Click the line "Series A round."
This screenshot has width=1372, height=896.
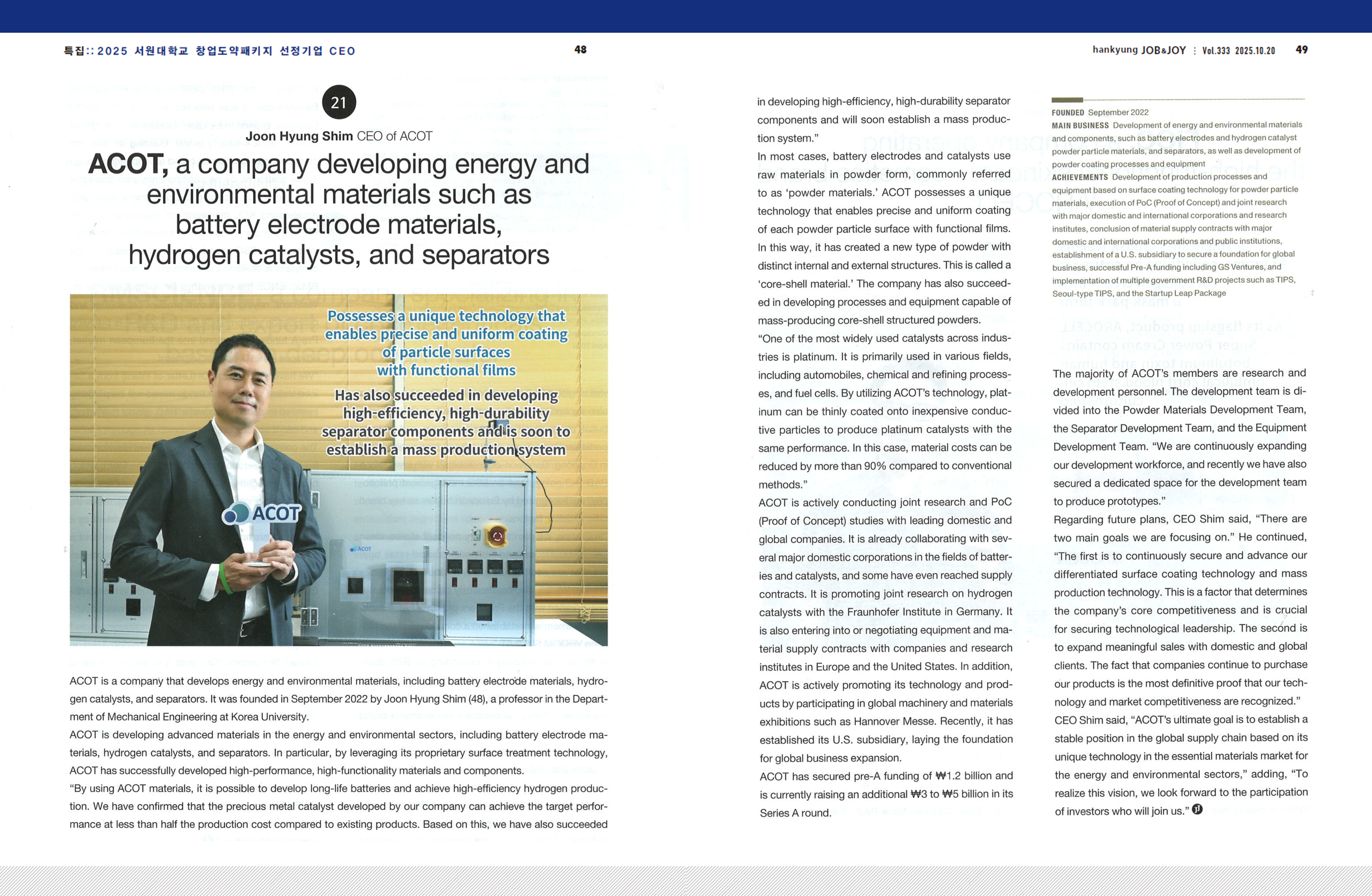pyautogui.click(x=796, y=813)
